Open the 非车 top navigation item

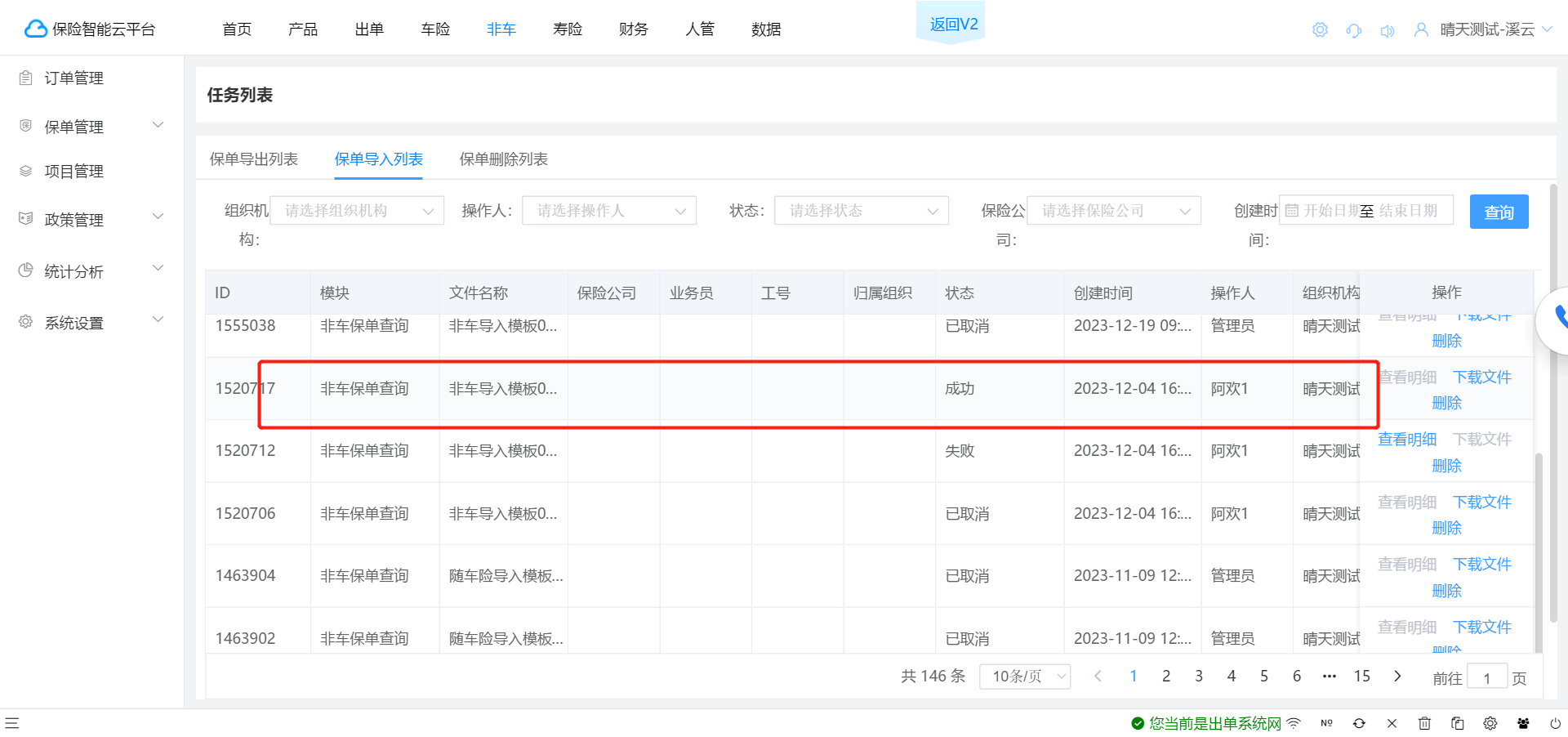click(x=501, y=29)
